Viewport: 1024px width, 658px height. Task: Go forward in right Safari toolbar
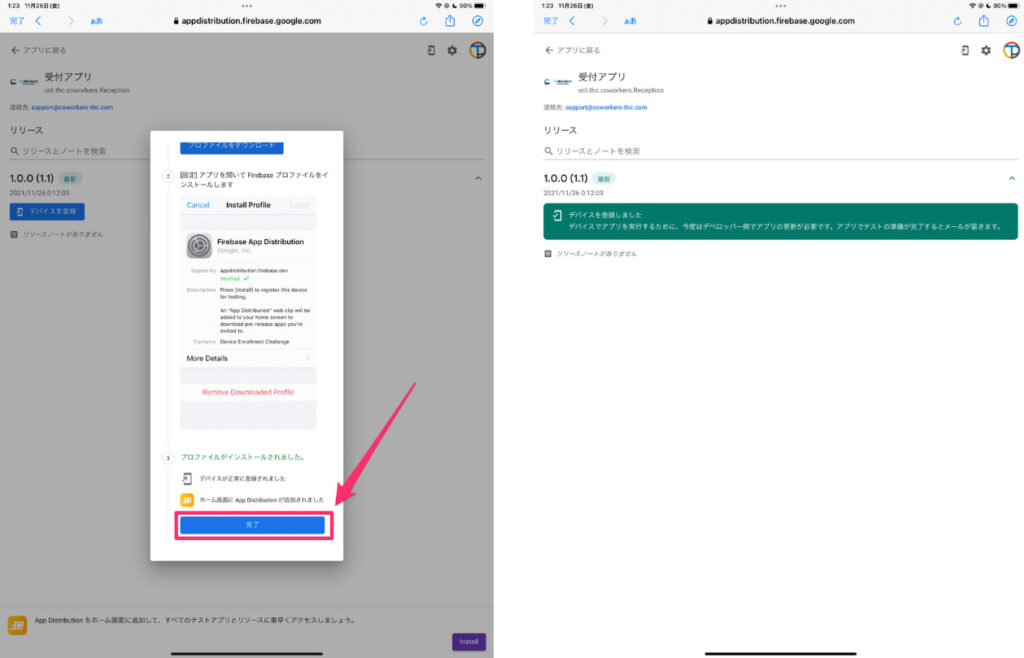tap(604, 21)
